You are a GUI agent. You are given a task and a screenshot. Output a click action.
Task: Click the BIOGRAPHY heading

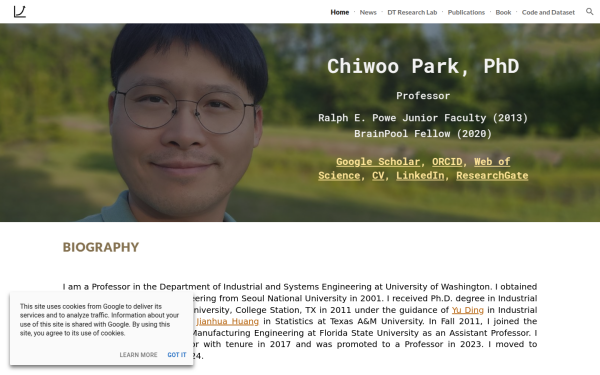101,247
